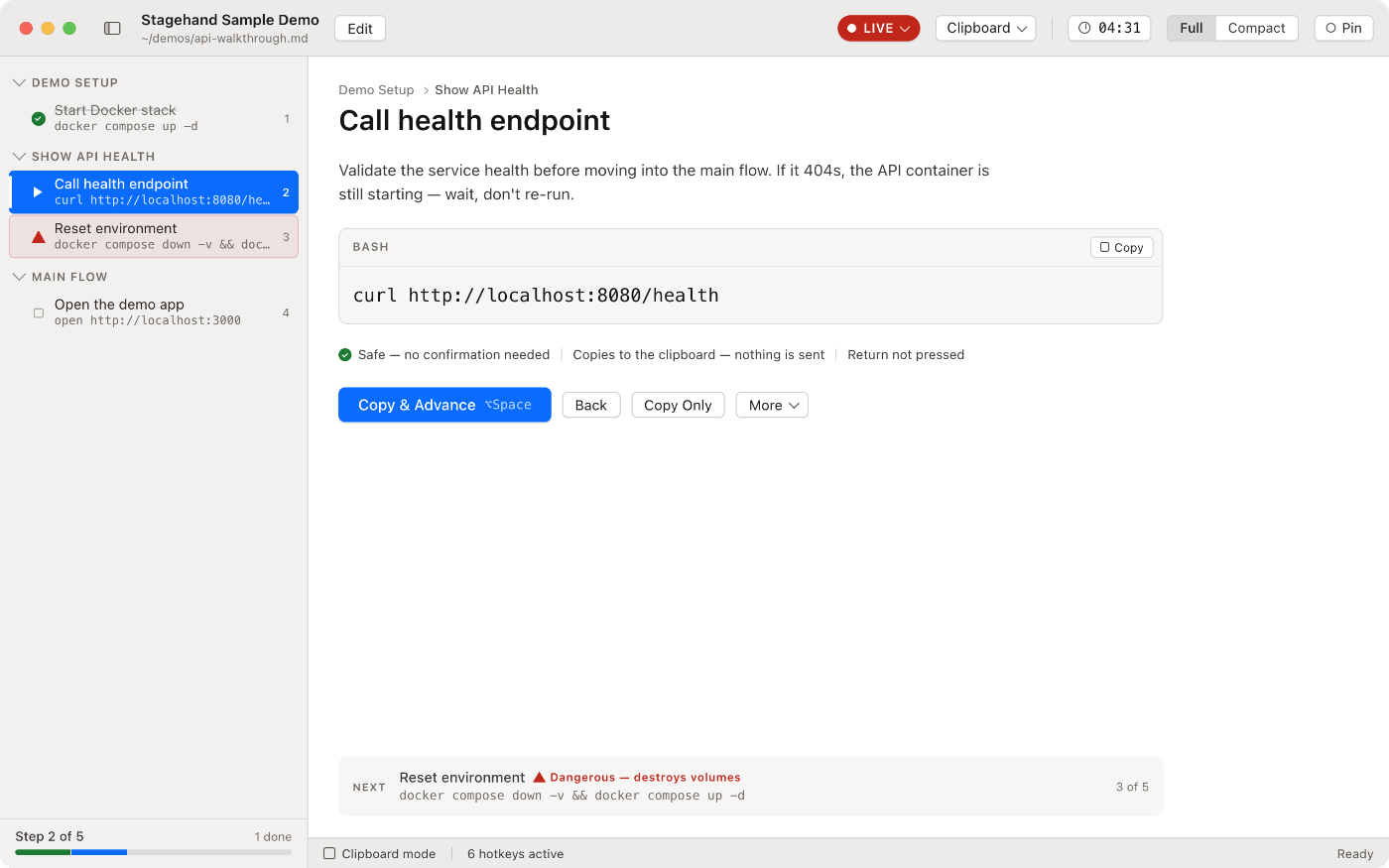This screenshot has height=868, width=1389.
Task: Enable the Clipboard mode checkbox
Action: coord(329,854)
